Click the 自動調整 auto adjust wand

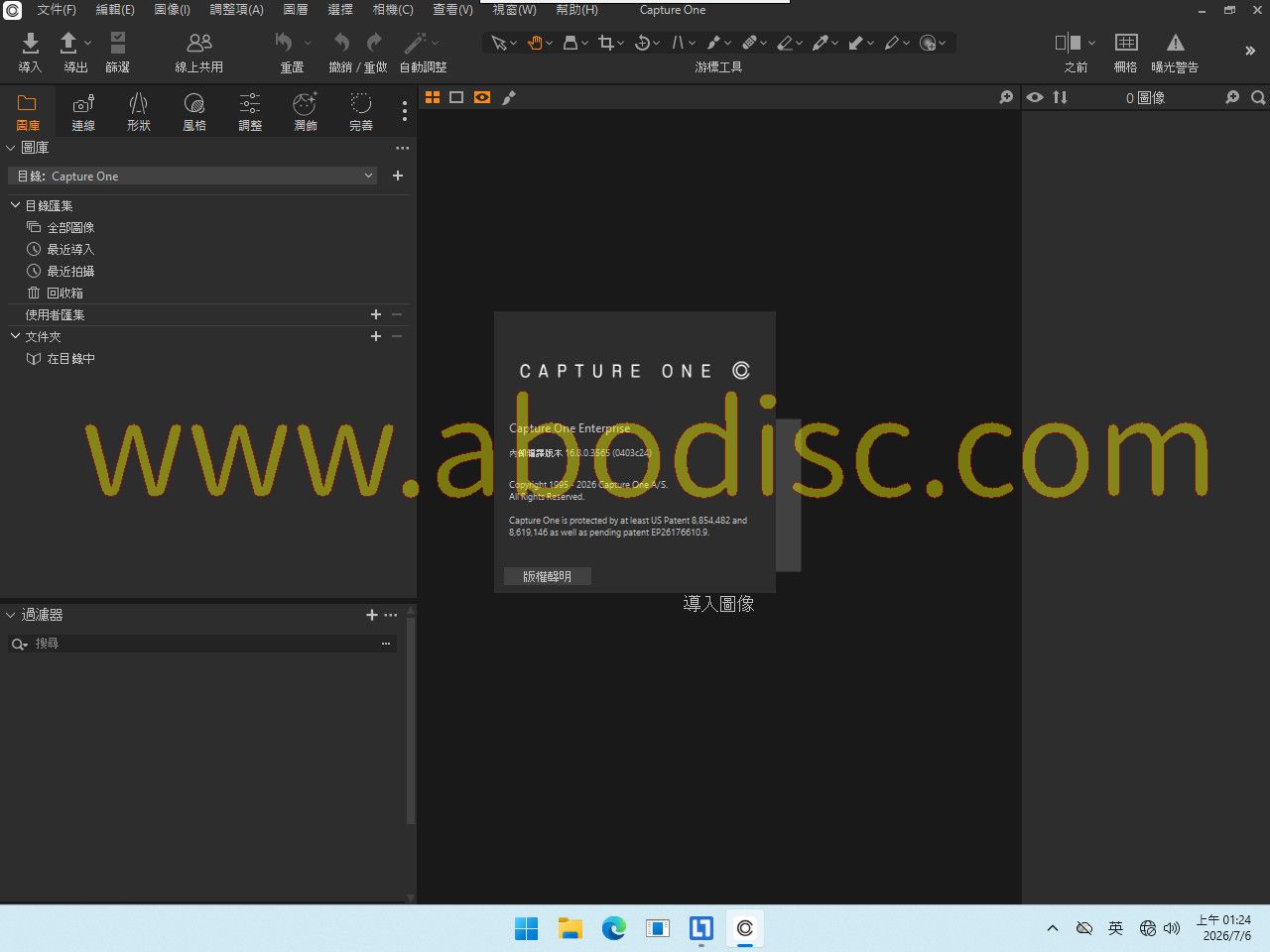pos(415,43)
